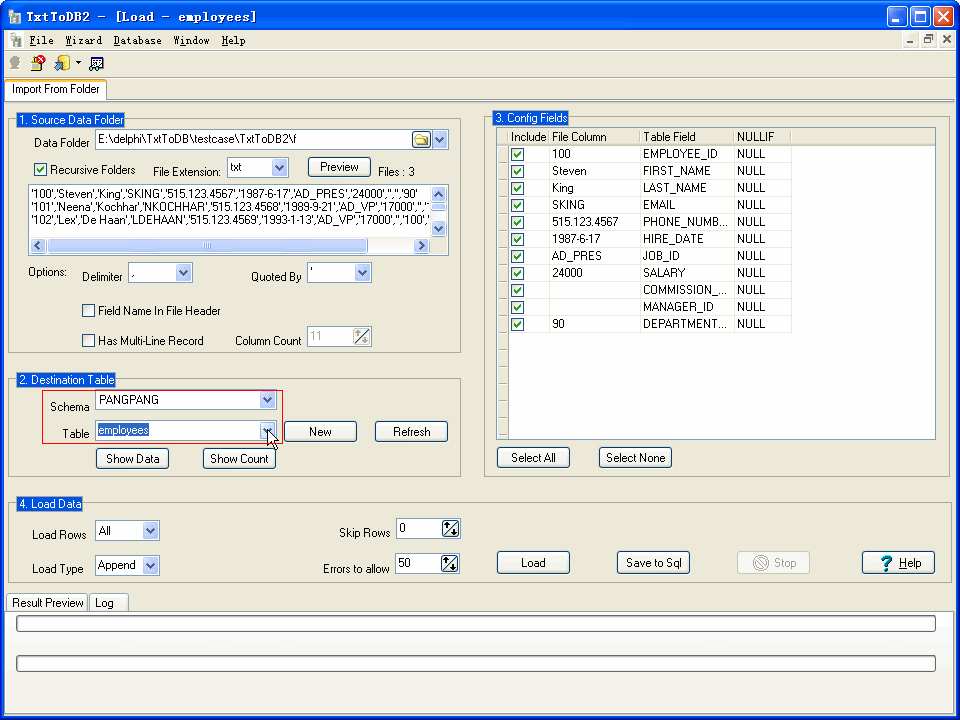This screenshot has width=960, height=720.
Task: Click the Select All button
Action: point(533,457)
